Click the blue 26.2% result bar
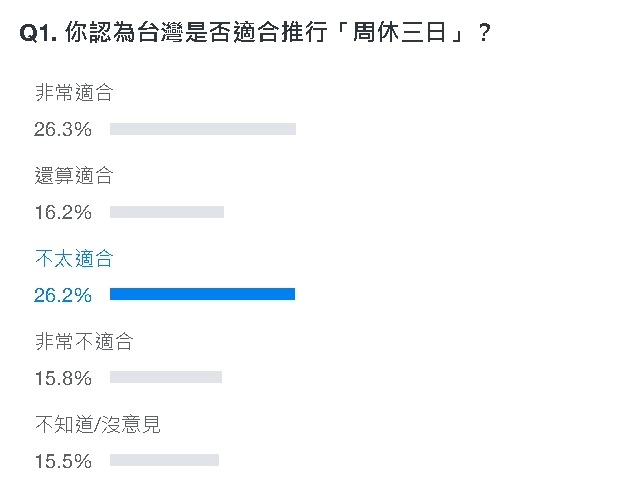This screenshot has height=493, width=626. [202, 294]
